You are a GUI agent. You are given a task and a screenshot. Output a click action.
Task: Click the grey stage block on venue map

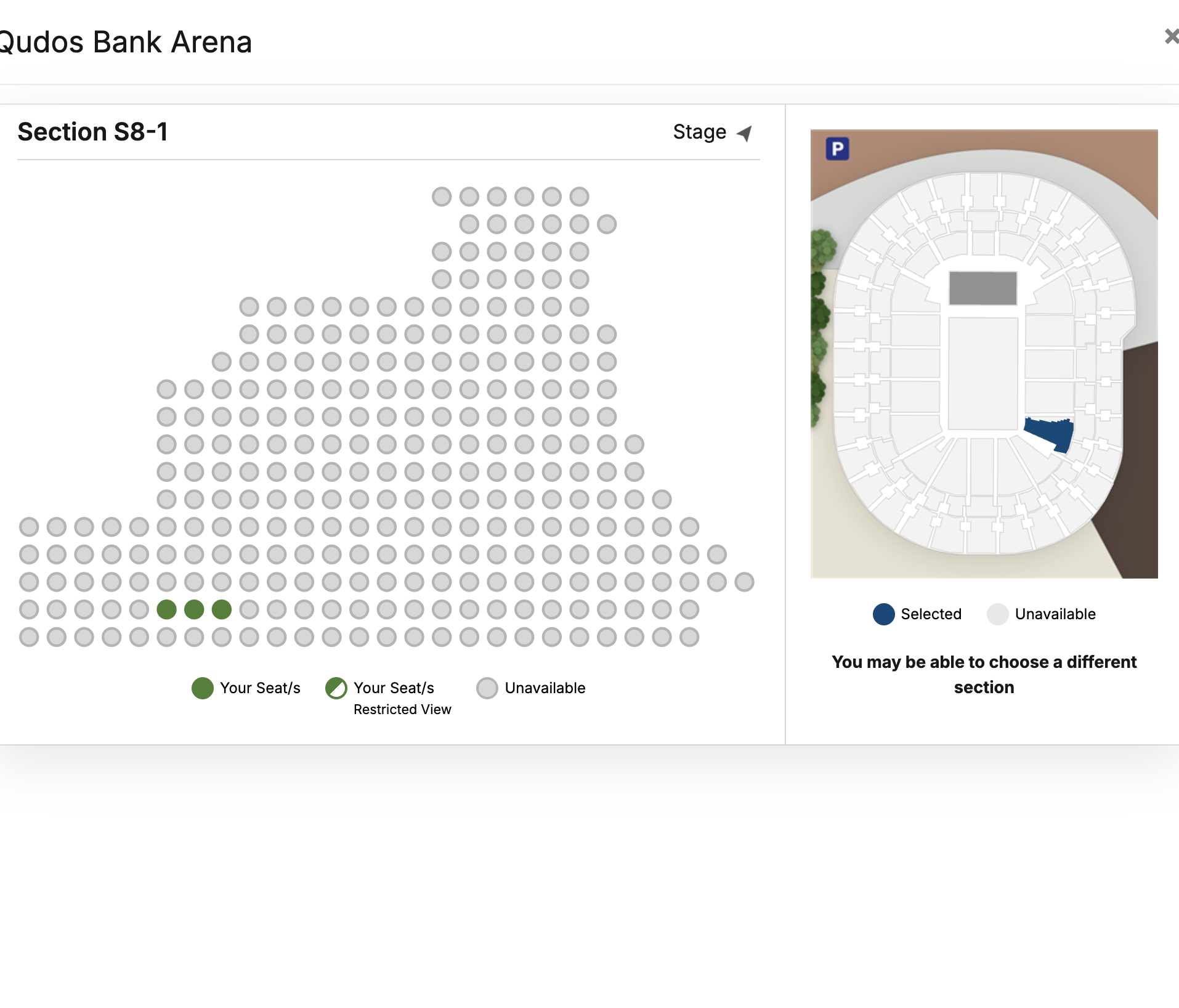tap(983, 288)
